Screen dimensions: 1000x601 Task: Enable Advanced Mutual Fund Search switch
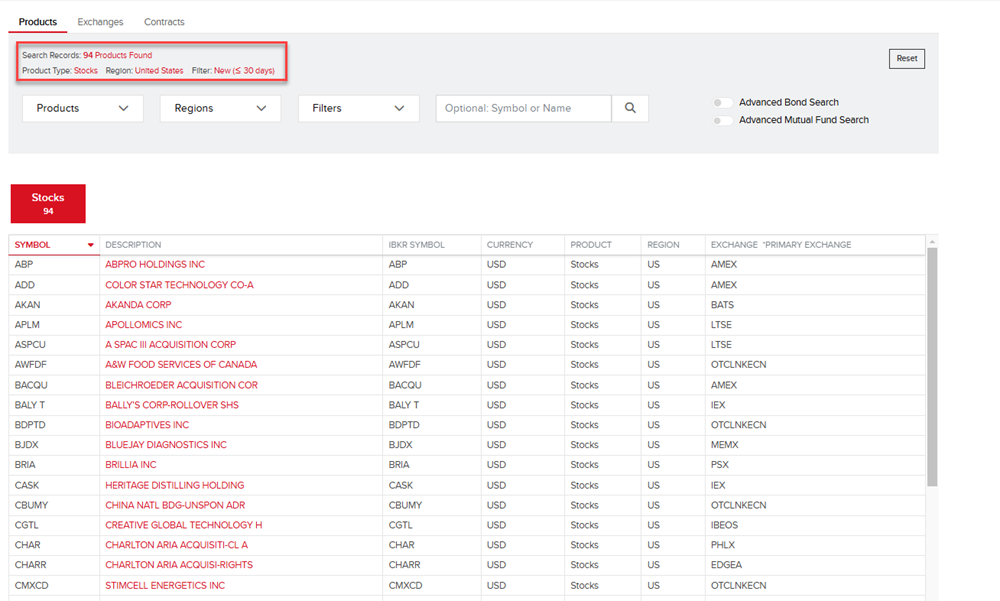(x=723, y=121)
